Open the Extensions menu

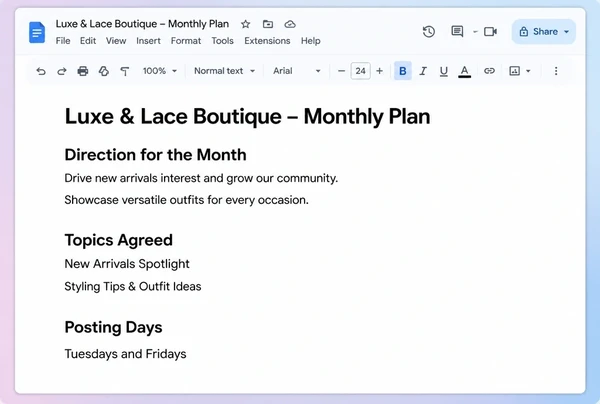tap(267, 41)
